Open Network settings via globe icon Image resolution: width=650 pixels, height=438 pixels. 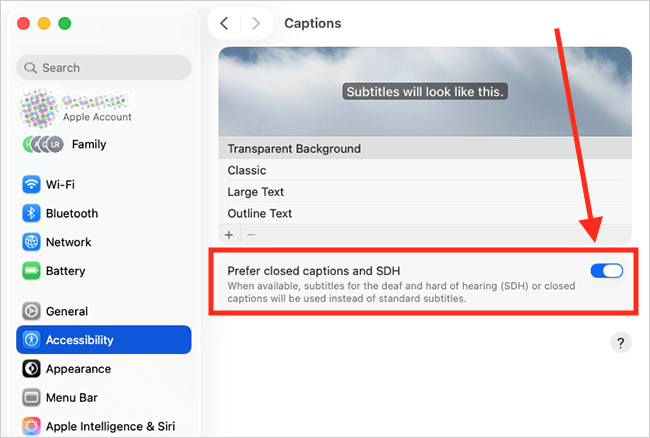[x=31, y=242]
